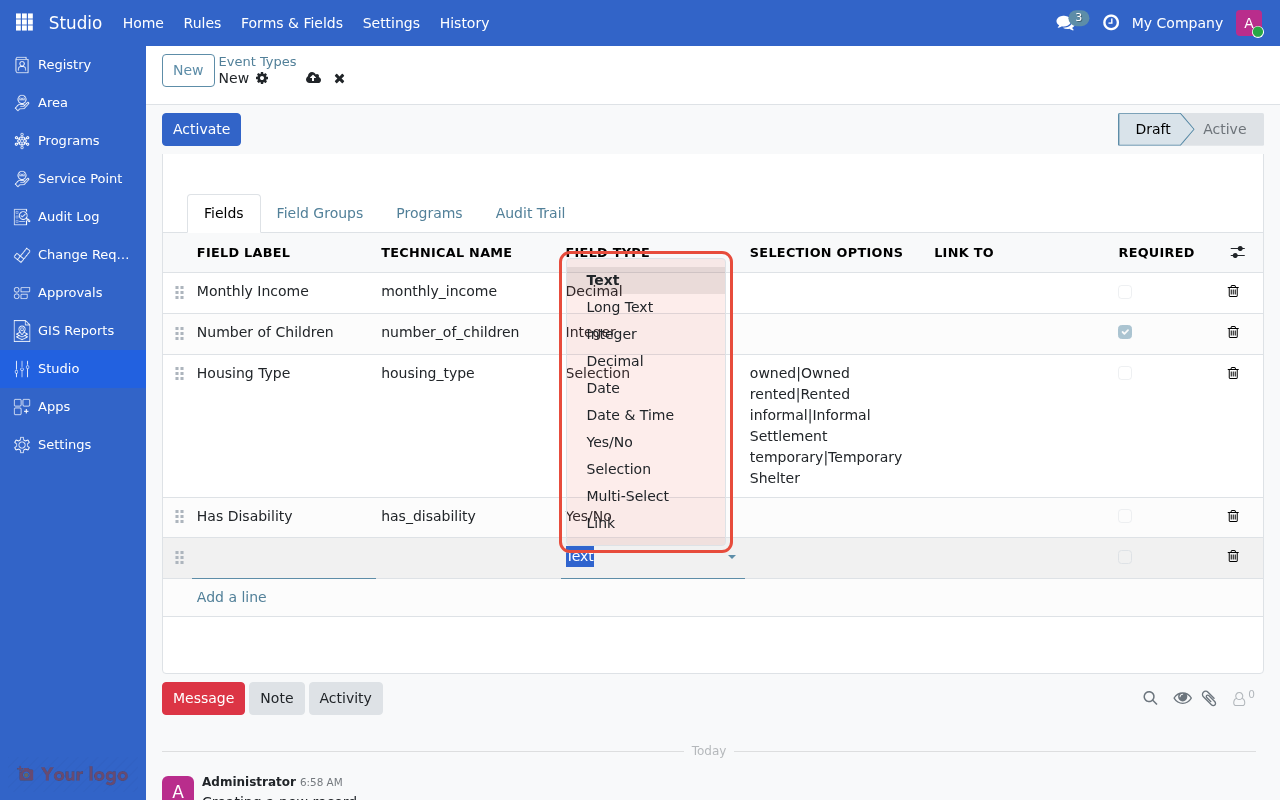Select the GIS Reports sidebar icon
Viewport: 1280px width, 800px height.
[x=20, y=330]
